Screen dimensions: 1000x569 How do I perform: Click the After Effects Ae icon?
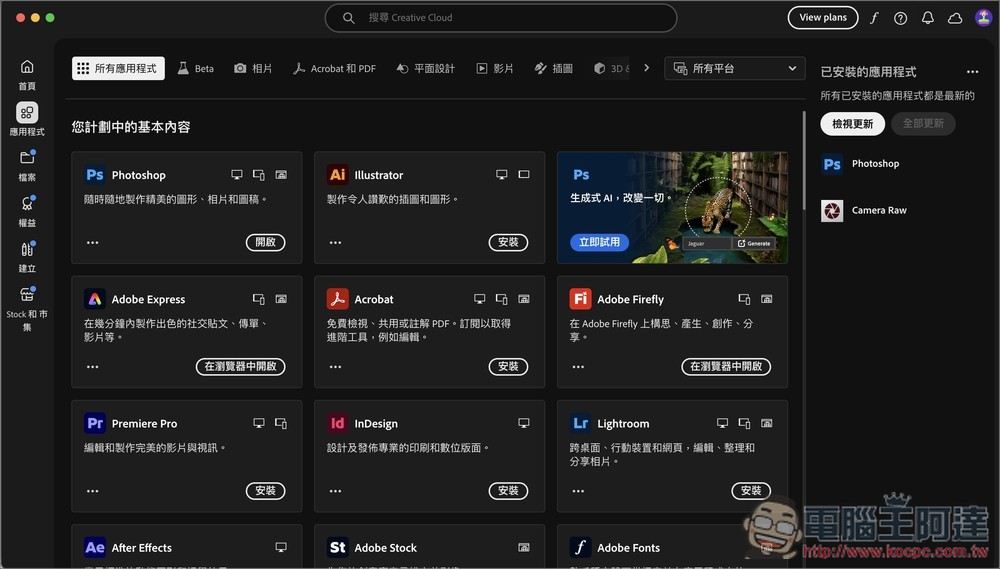(x=95, y=547)
